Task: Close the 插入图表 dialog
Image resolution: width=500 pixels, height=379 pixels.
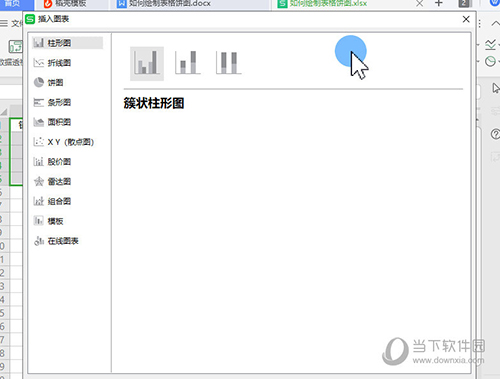Action: 466,19
